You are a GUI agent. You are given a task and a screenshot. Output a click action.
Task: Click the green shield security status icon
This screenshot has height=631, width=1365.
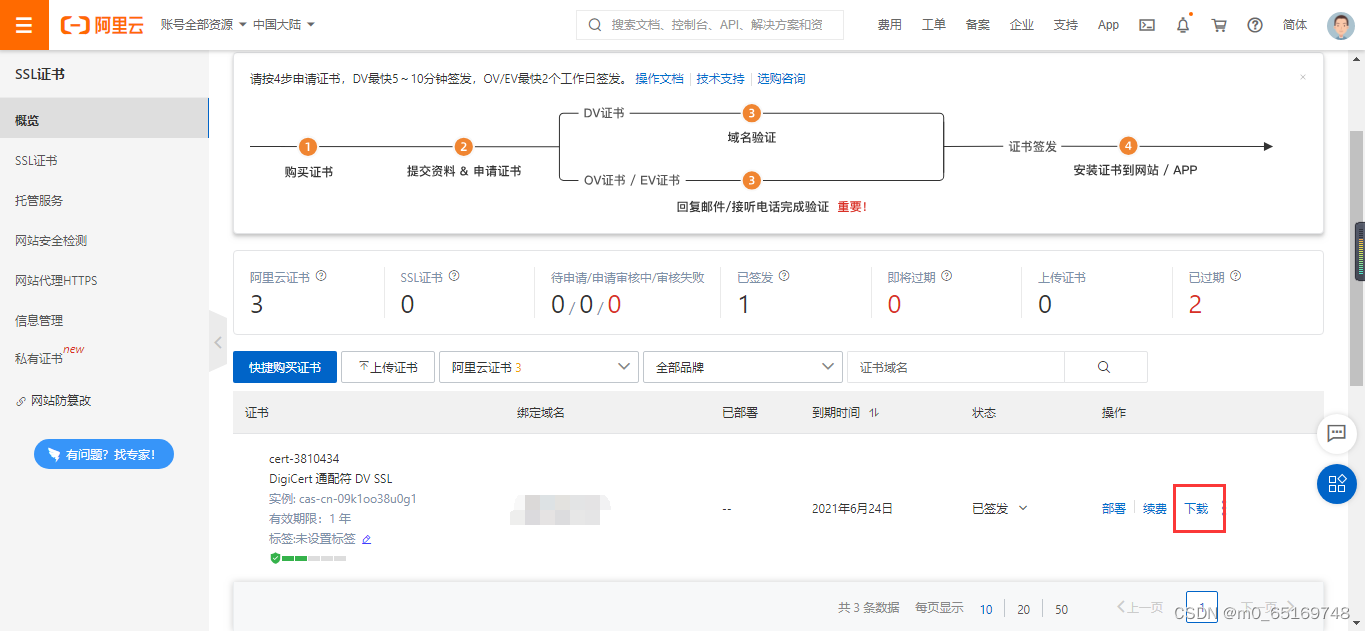(275, 557)
